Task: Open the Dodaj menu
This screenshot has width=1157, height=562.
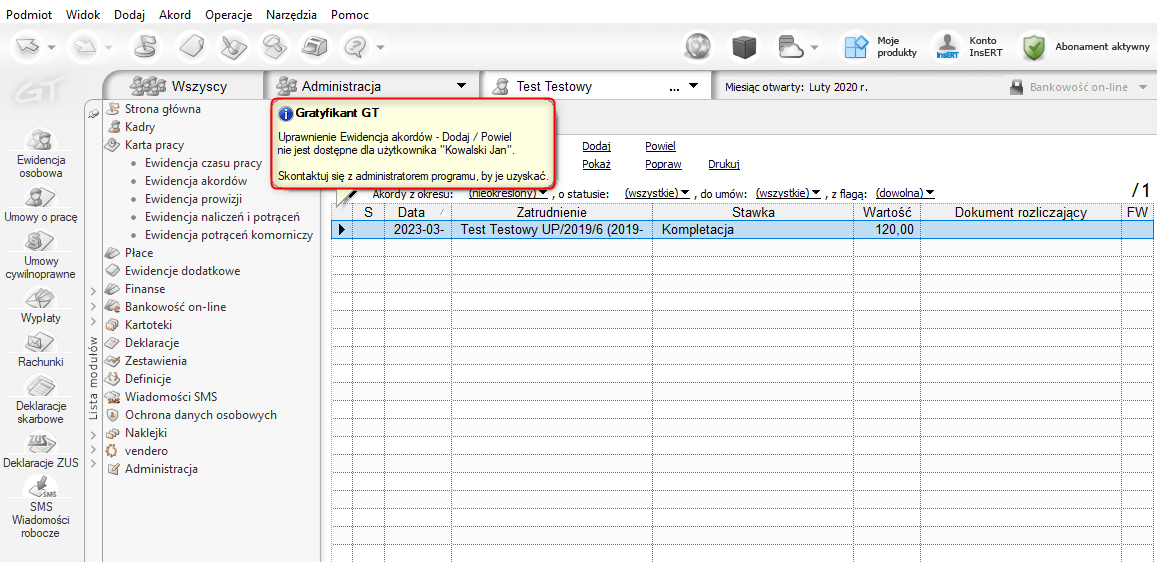Action: 130,15
